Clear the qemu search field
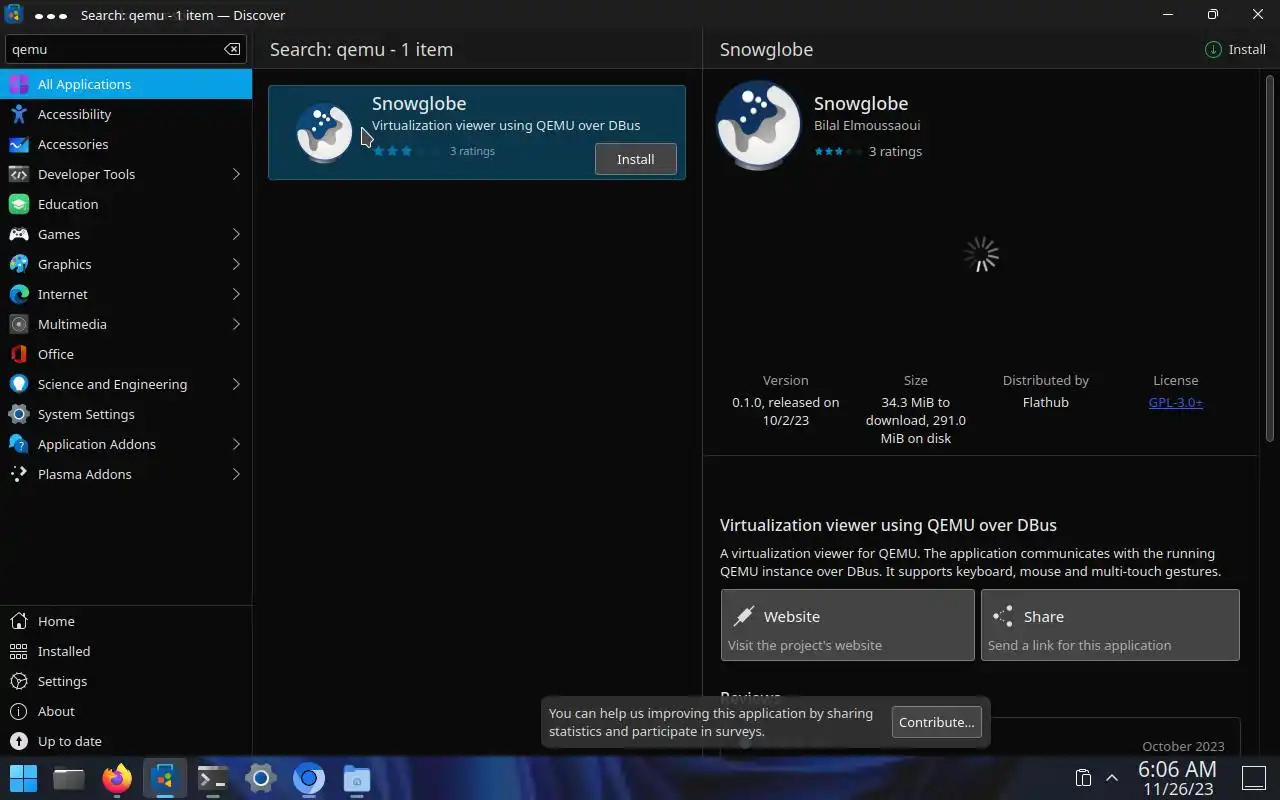The height and width of the screenshot is (800, 1280). click(x=232, y=49)
